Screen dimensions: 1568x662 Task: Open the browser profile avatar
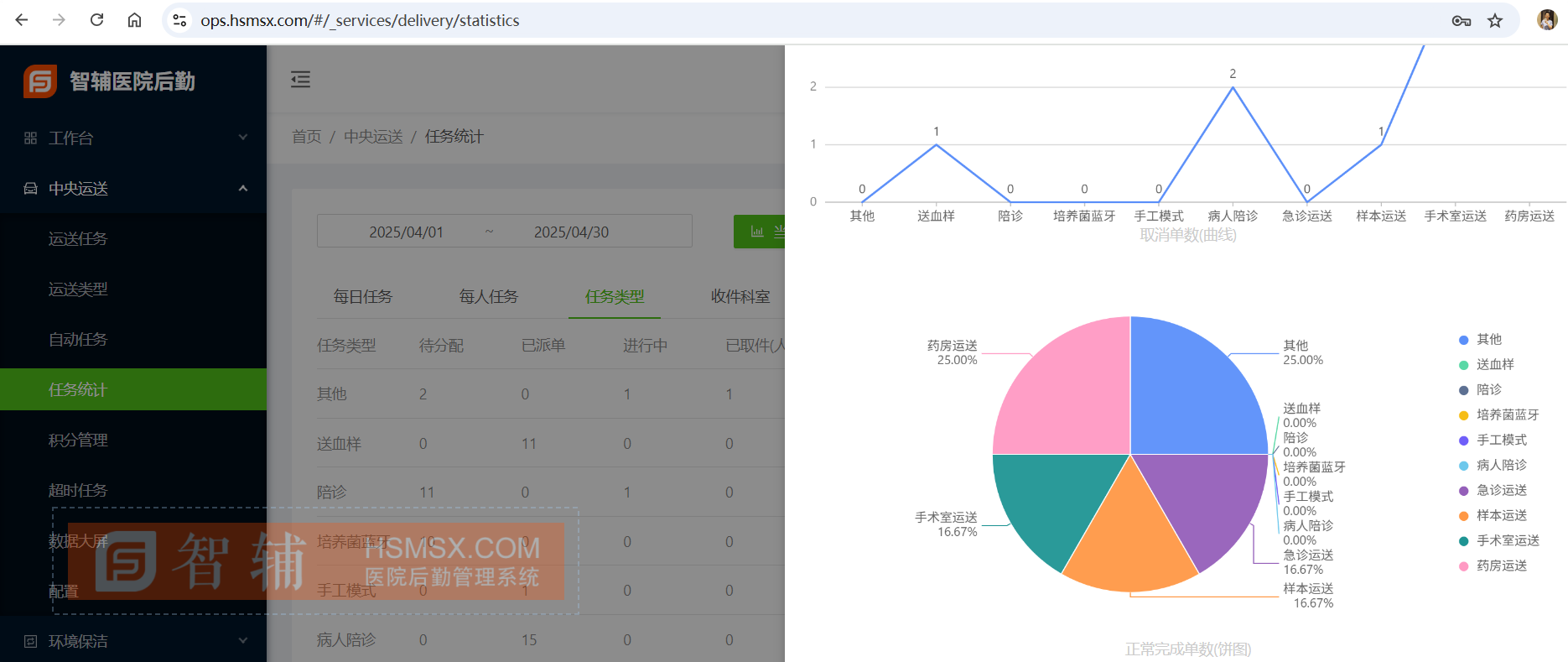[x=1547, y=20]
